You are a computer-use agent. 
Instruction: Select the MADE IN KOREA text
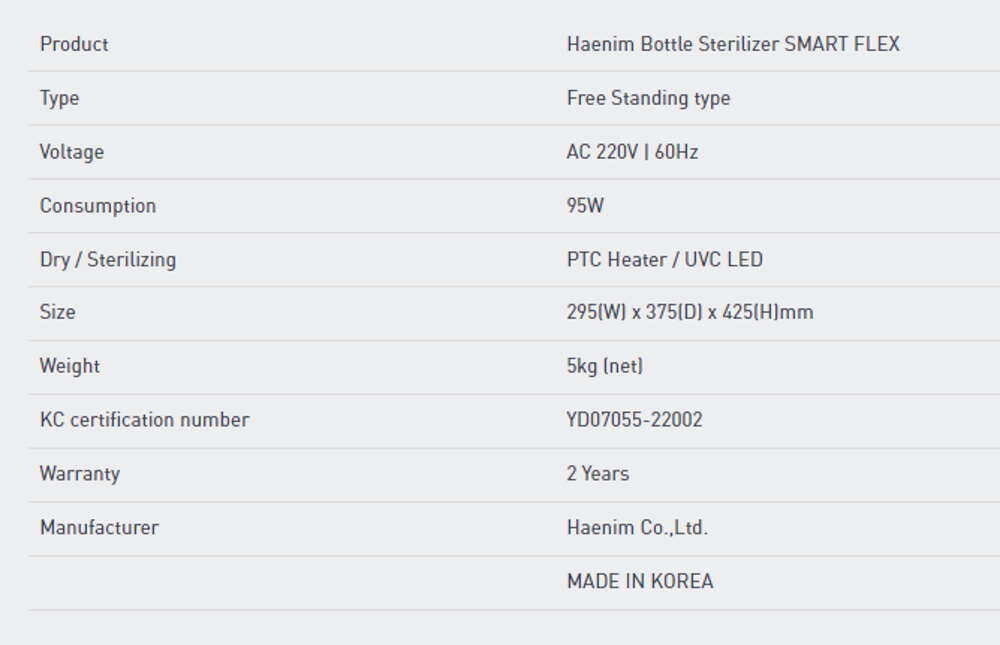pos(639,581)
